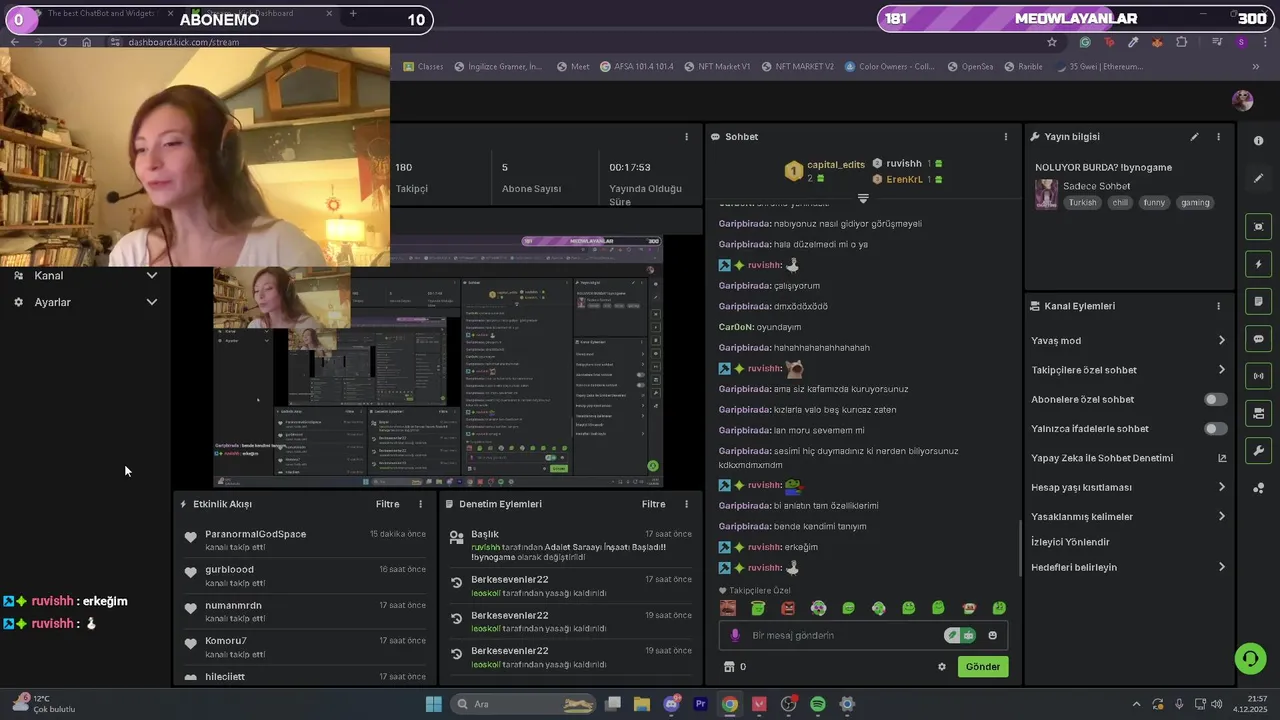The image size is (1280, 720).
Task: Click the wrench icon in right sidebar
Action: point(1258,451)
